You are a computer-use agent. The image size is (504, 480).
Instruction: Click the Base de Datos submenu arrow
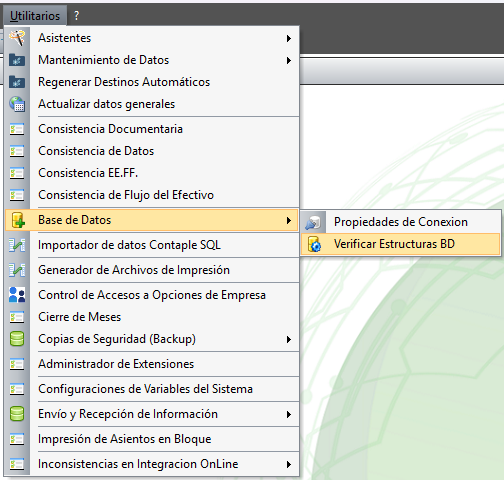point(289,220)
